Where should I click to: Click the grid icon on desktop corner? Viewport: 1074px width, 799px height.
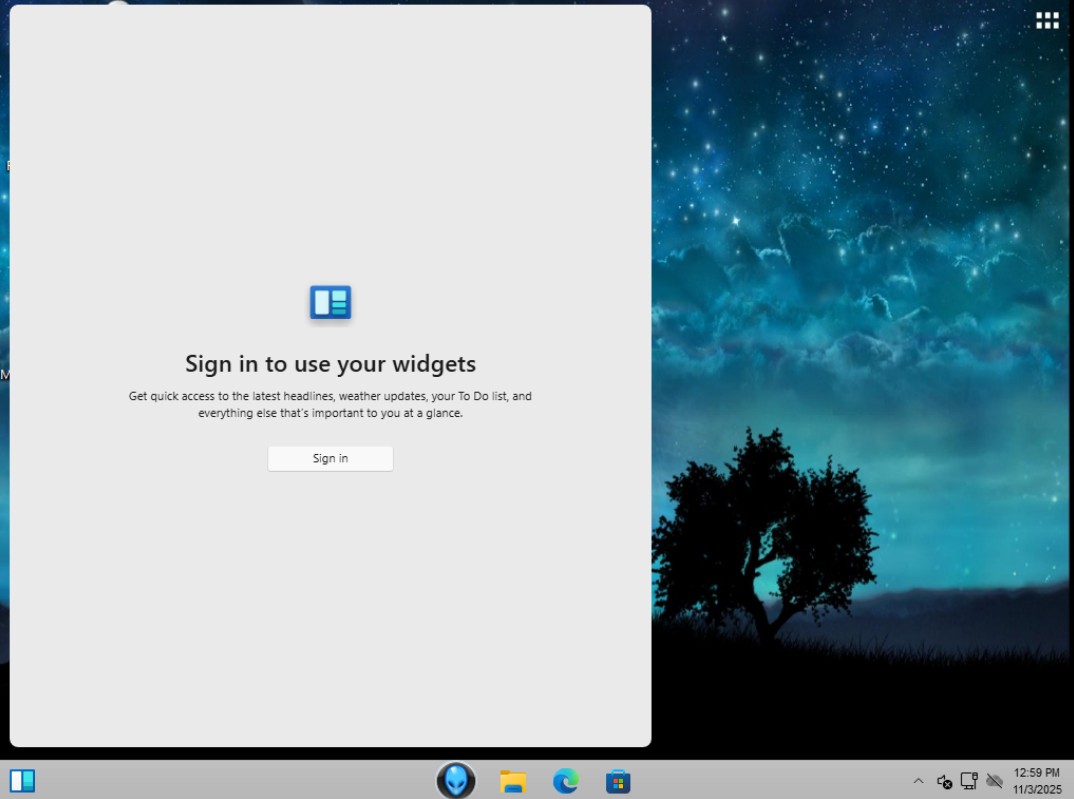(x=1047, y=21)
